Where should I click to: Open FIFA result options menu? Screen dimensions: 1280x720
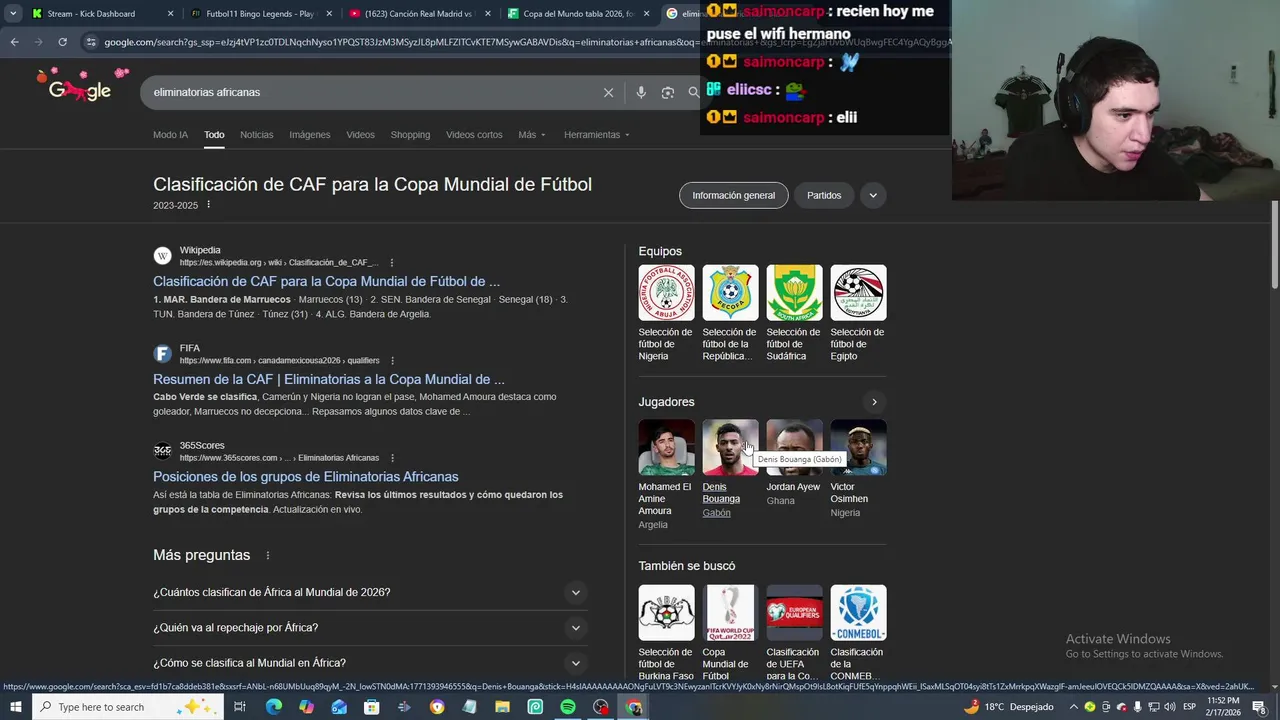coord(392,361)
